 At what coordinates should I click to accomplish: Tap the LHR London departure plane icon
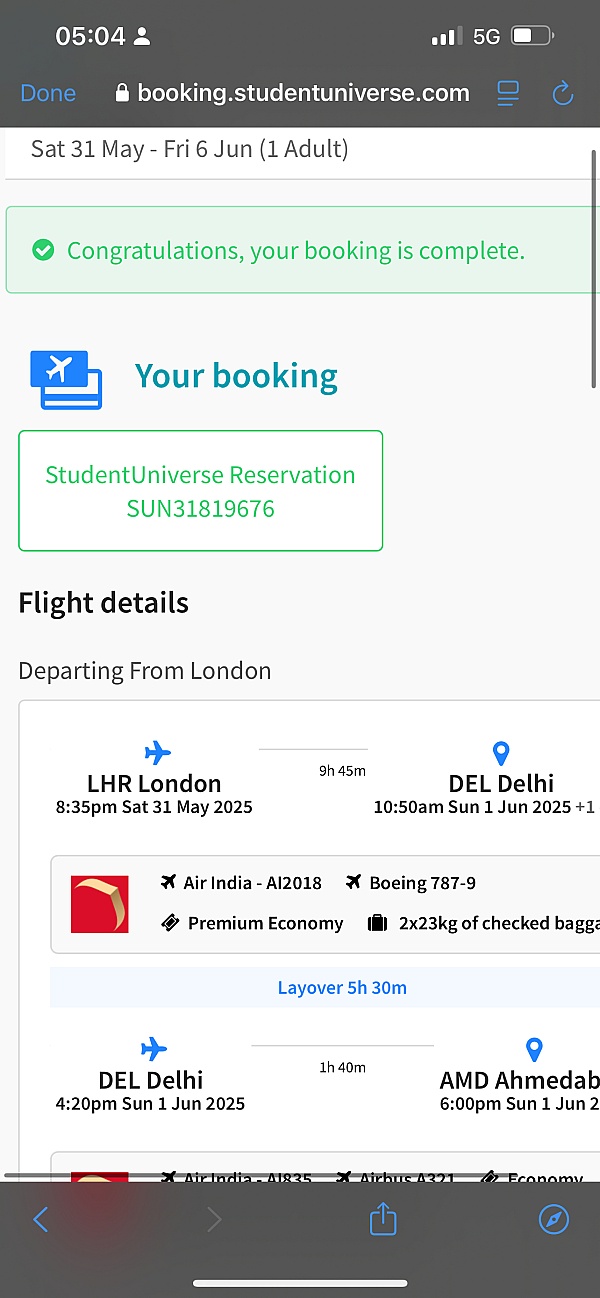tap(157, 753)
